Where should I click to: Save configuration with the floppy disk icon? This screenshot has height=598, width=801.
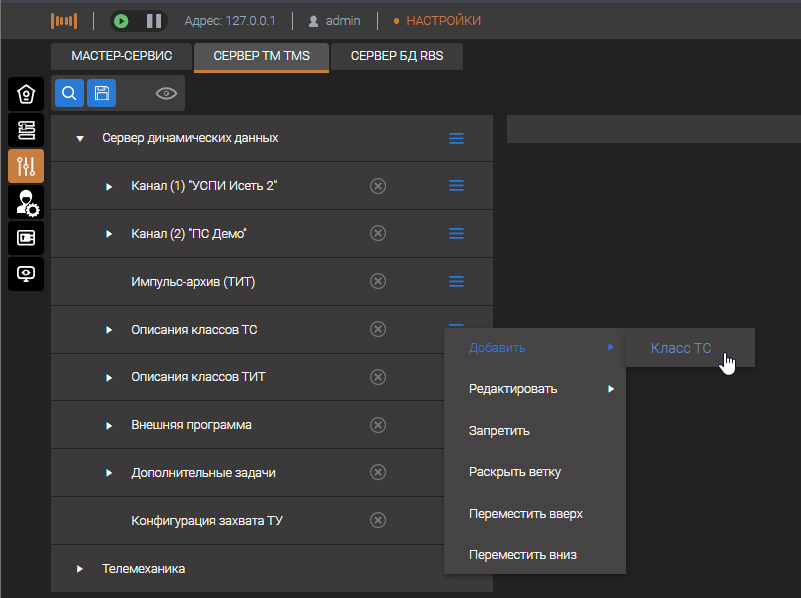point(101,93)
